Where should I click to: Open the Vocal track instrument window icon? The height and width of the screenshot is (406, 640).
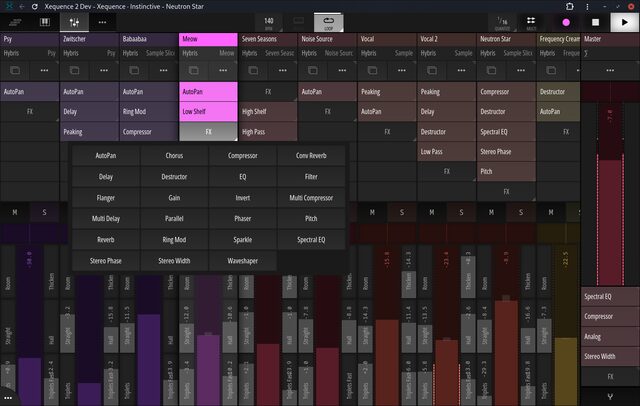coord(372,70)
